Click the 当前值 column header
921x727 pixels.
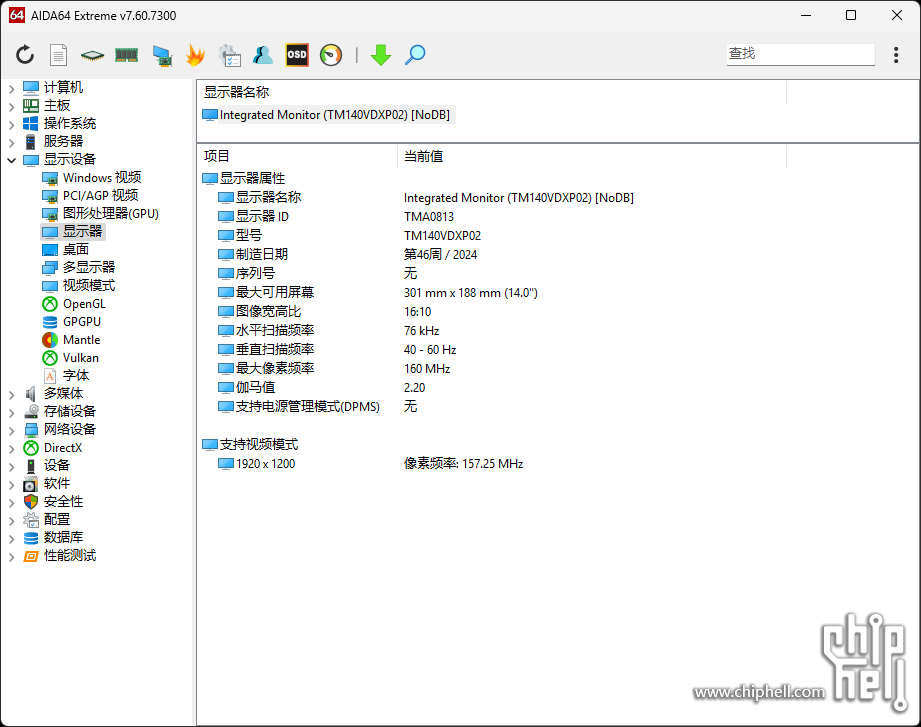click(x=423, y=156)
